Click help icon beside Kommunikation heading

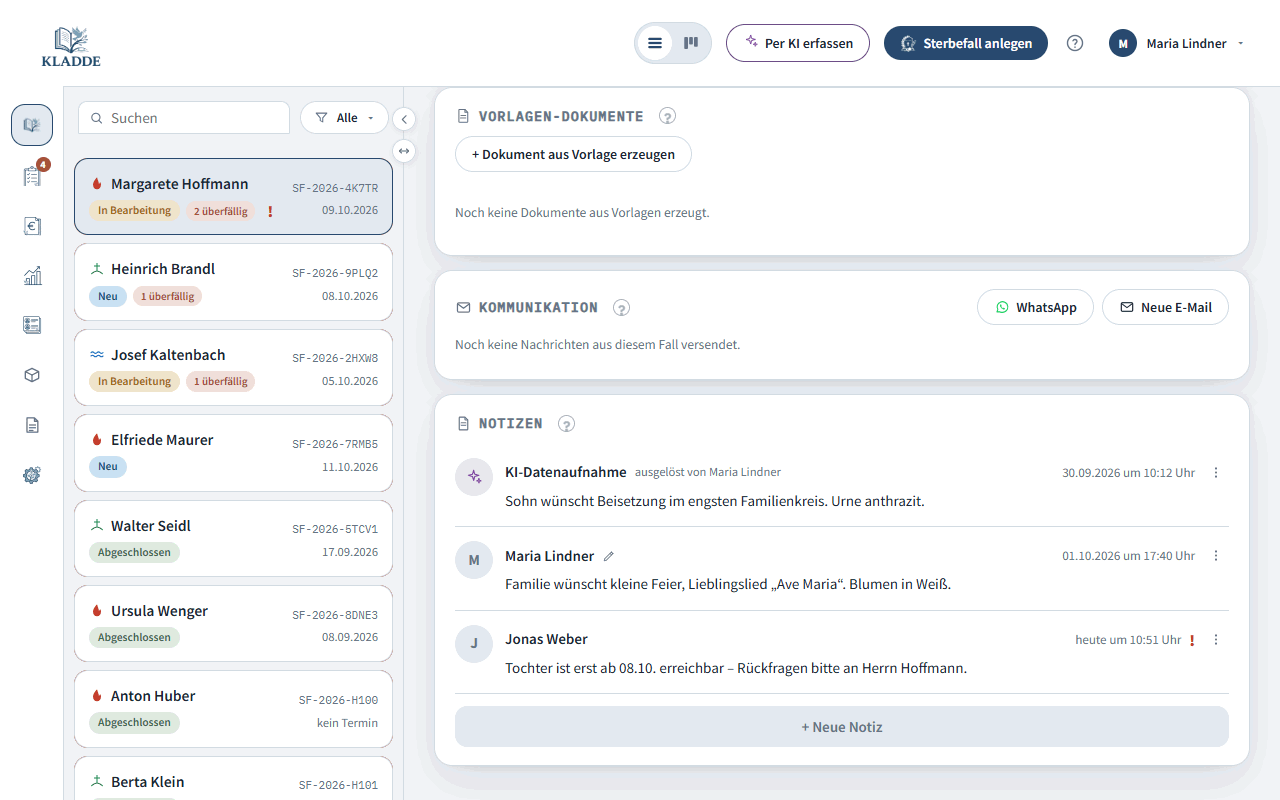tap(621, 307)
